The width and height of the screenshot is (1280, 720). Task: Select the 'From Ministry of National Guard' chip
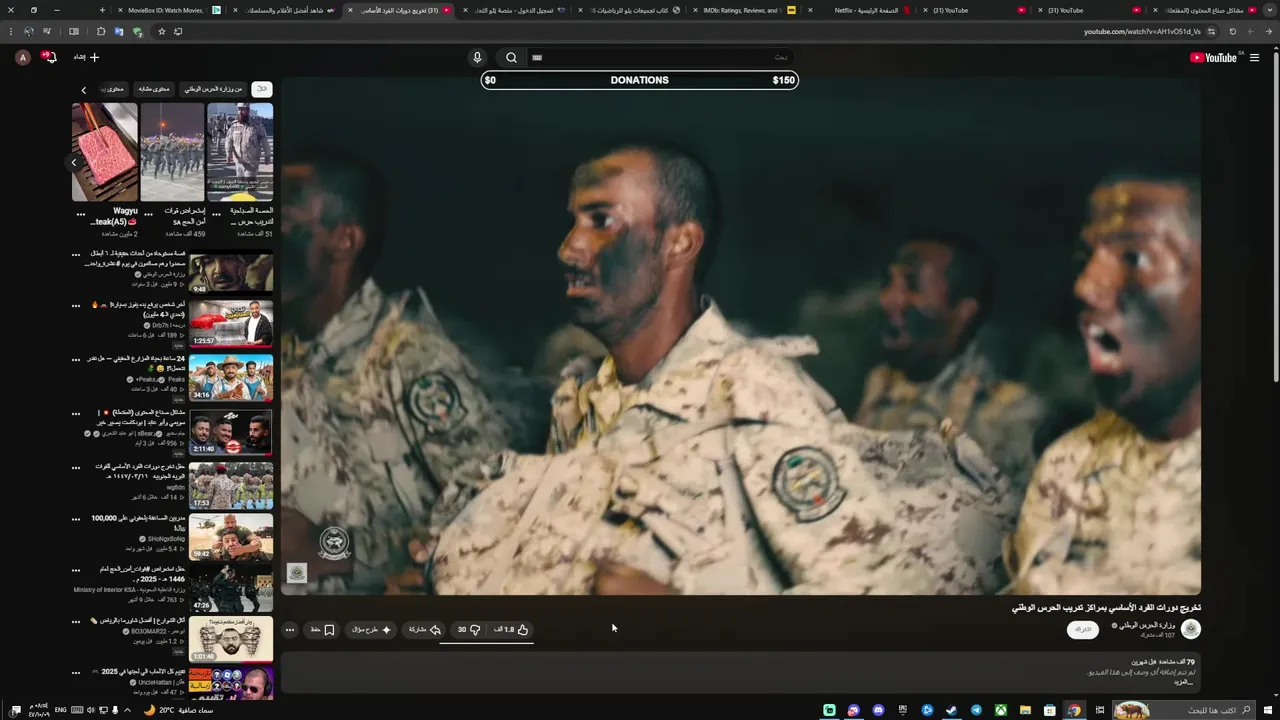click(x=213, y=89)
